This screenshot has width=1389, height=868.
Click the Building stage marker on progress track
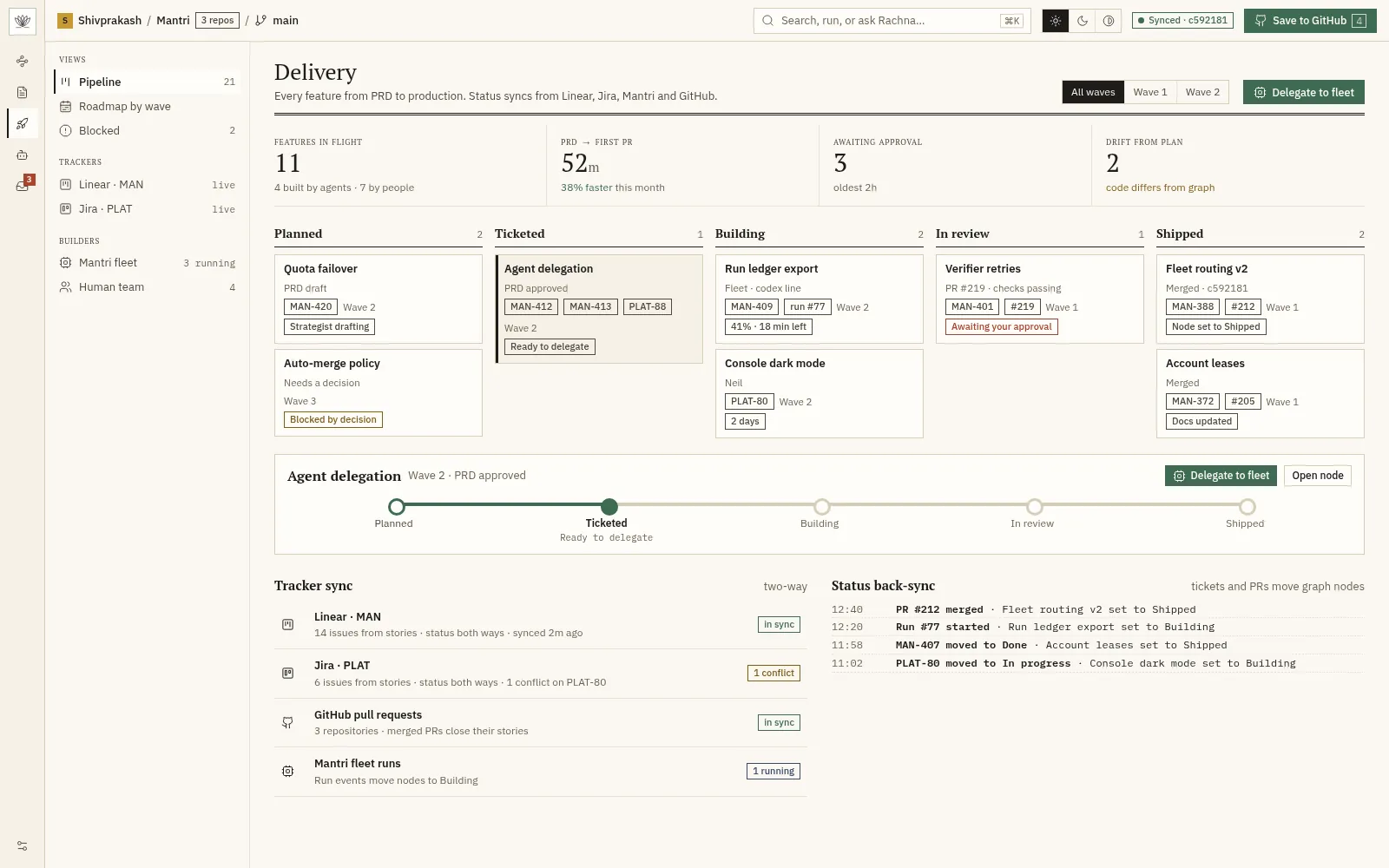tap(822, 506)
